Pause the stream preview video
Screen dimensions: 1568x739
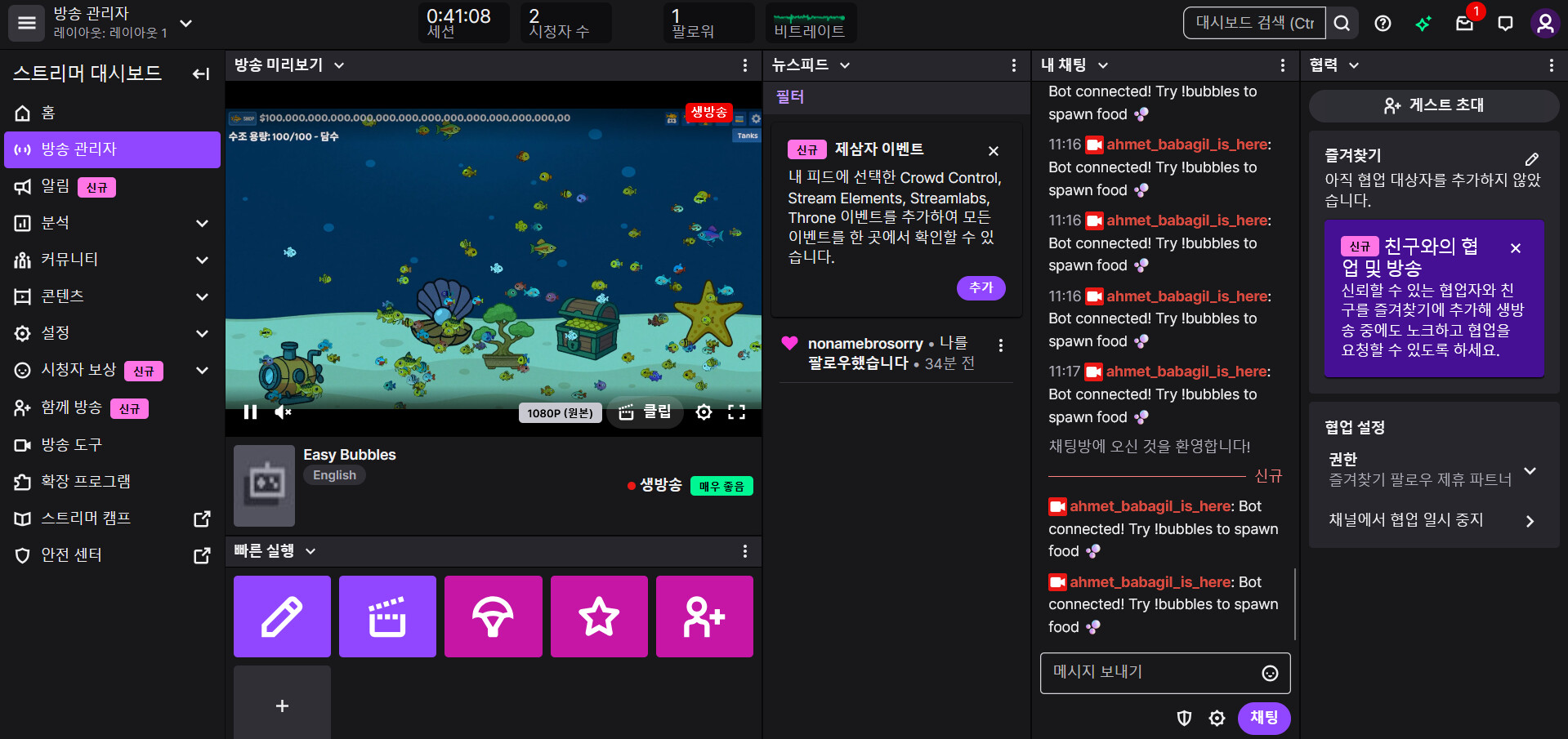(x=250, y=412)
